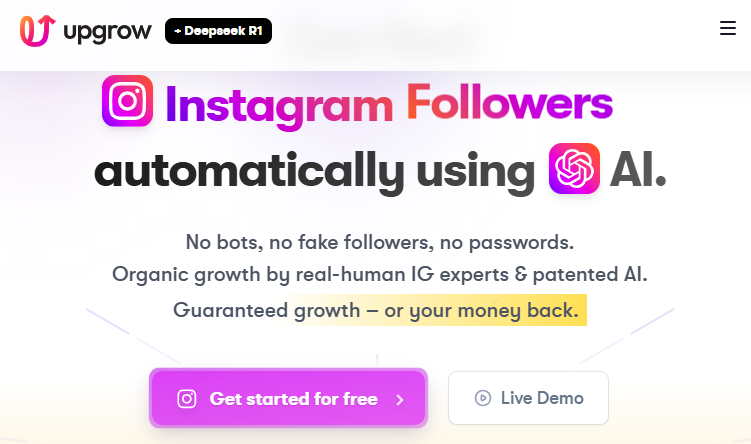Click the Deepseek R1 badge
Image resolution: width=751 pixels, height=444 pixels.
point(218,31)
